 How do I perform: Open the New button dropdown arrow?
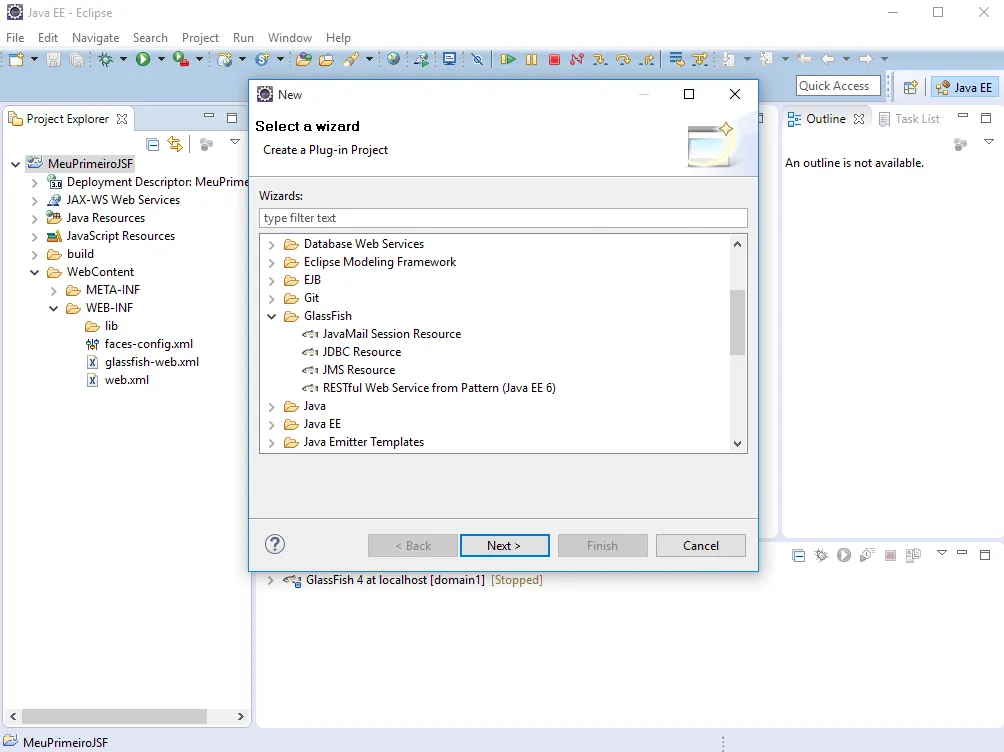click(x=35, y=60)
